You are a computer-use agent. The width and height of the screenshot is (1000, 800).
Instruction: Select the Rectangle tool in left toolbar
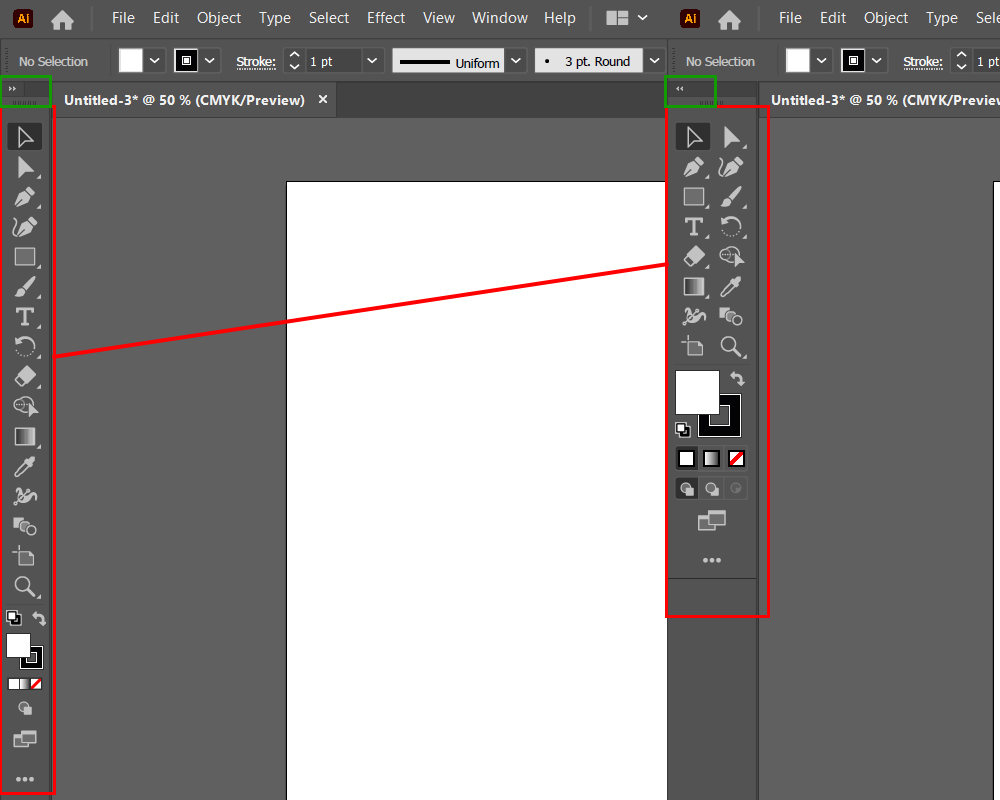[x=25, y=257]
